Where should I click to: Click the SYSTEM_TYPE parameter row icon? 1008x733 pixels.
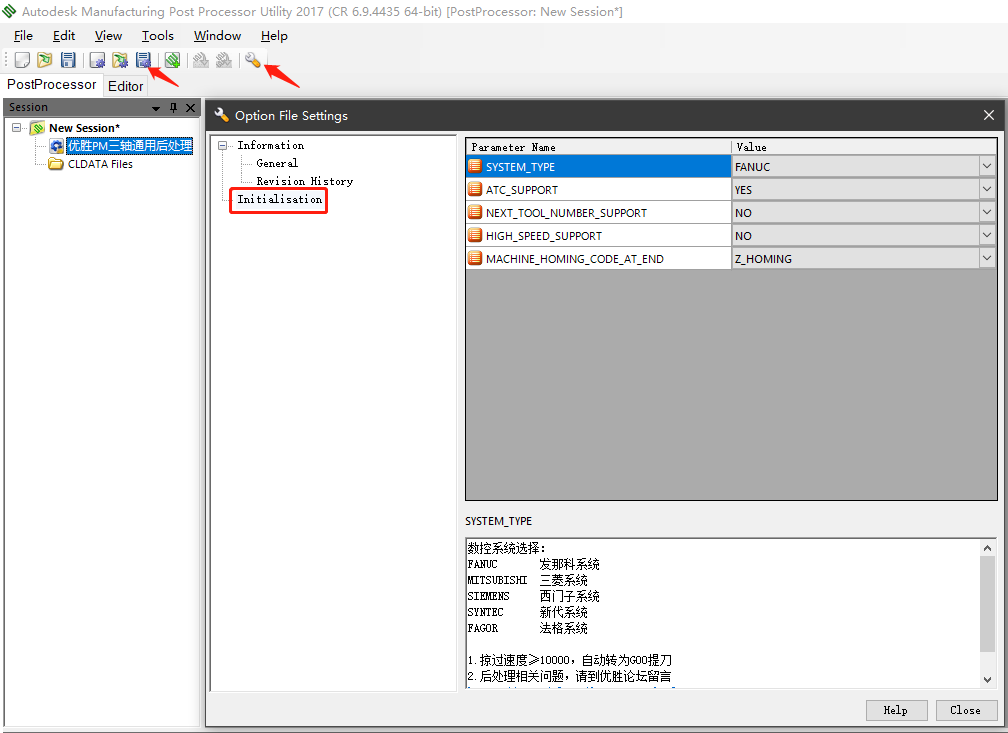pos(475,167)
